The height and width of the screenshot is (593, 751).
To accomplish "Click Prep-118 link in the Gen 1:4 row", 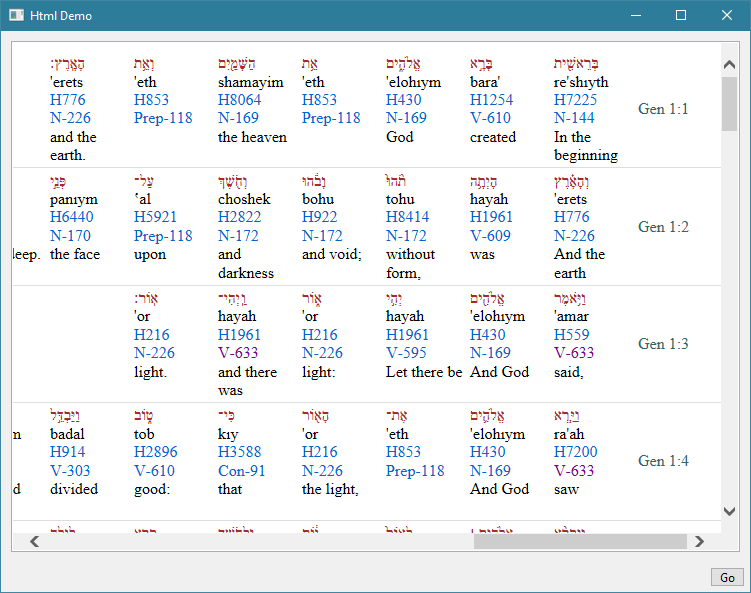I will click(415, 470).
